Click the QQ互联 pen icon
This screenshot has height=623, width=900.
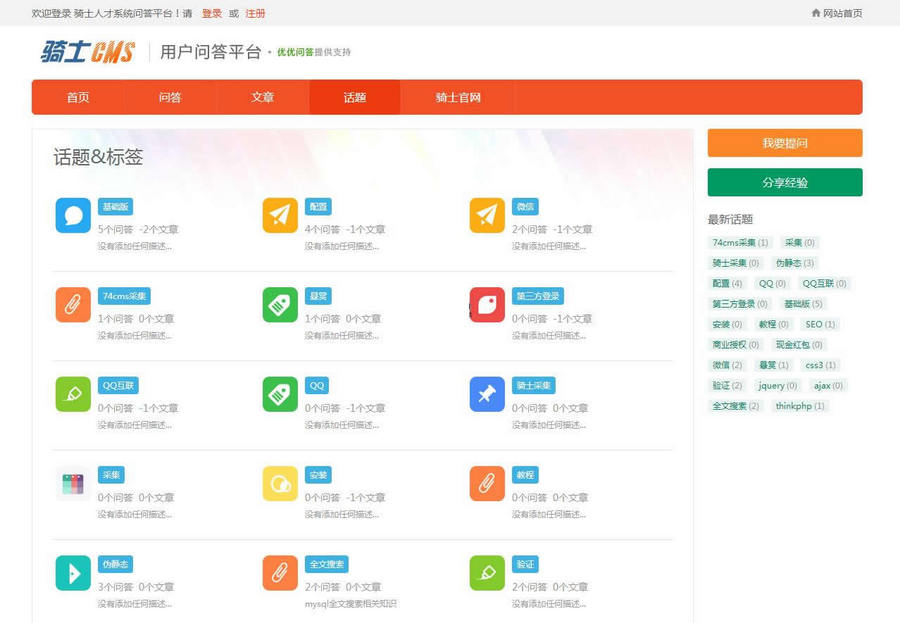[x=72, y=395]
